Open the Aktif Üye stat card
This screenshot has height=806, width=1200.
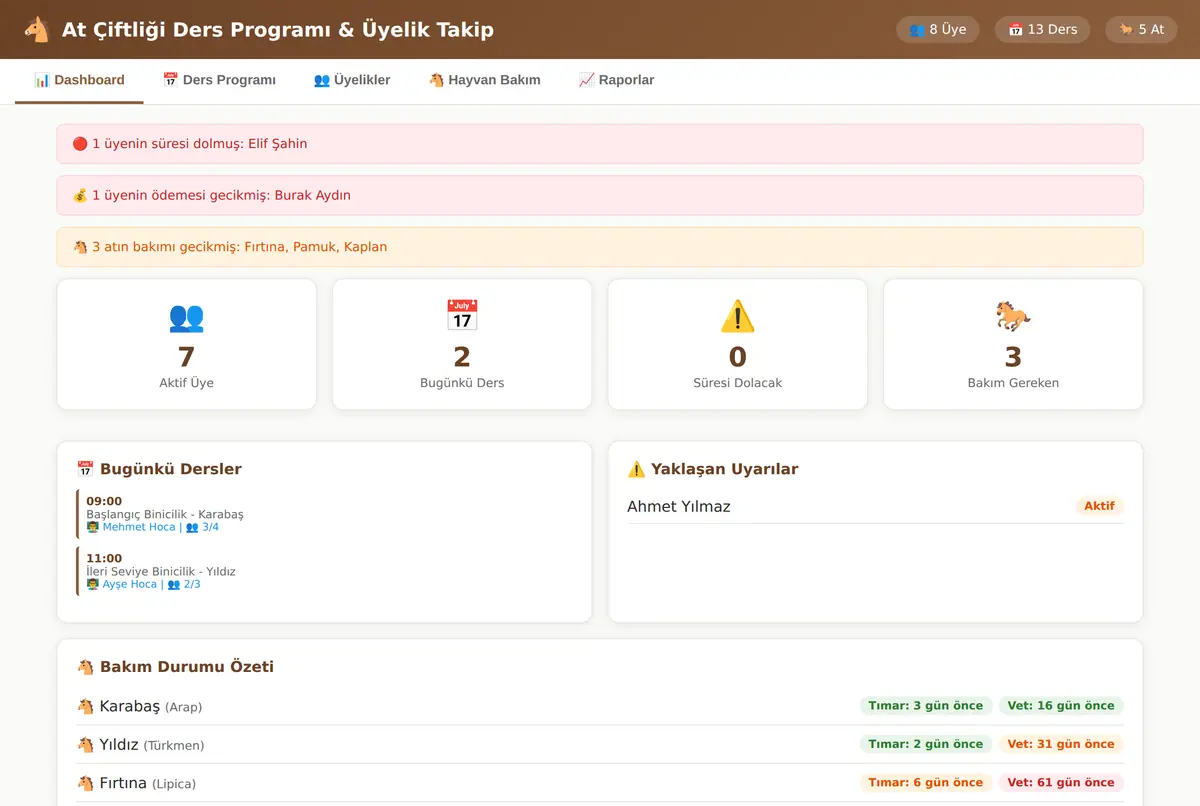pos(187,344)
